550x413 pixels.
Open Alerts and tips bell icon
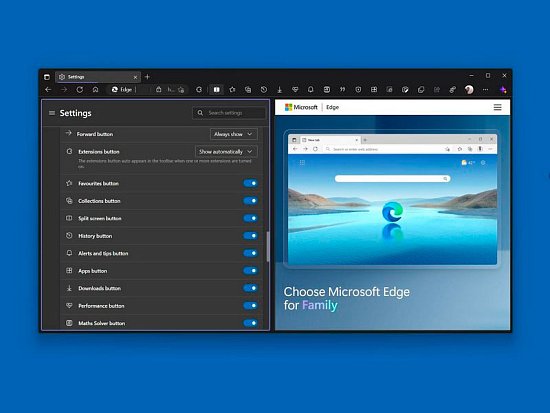coord(311,90)
